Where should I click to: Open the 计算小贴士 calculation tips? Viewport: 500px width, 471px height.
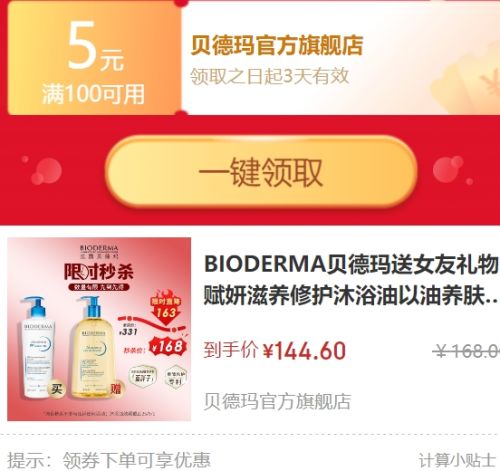[456, 460]
